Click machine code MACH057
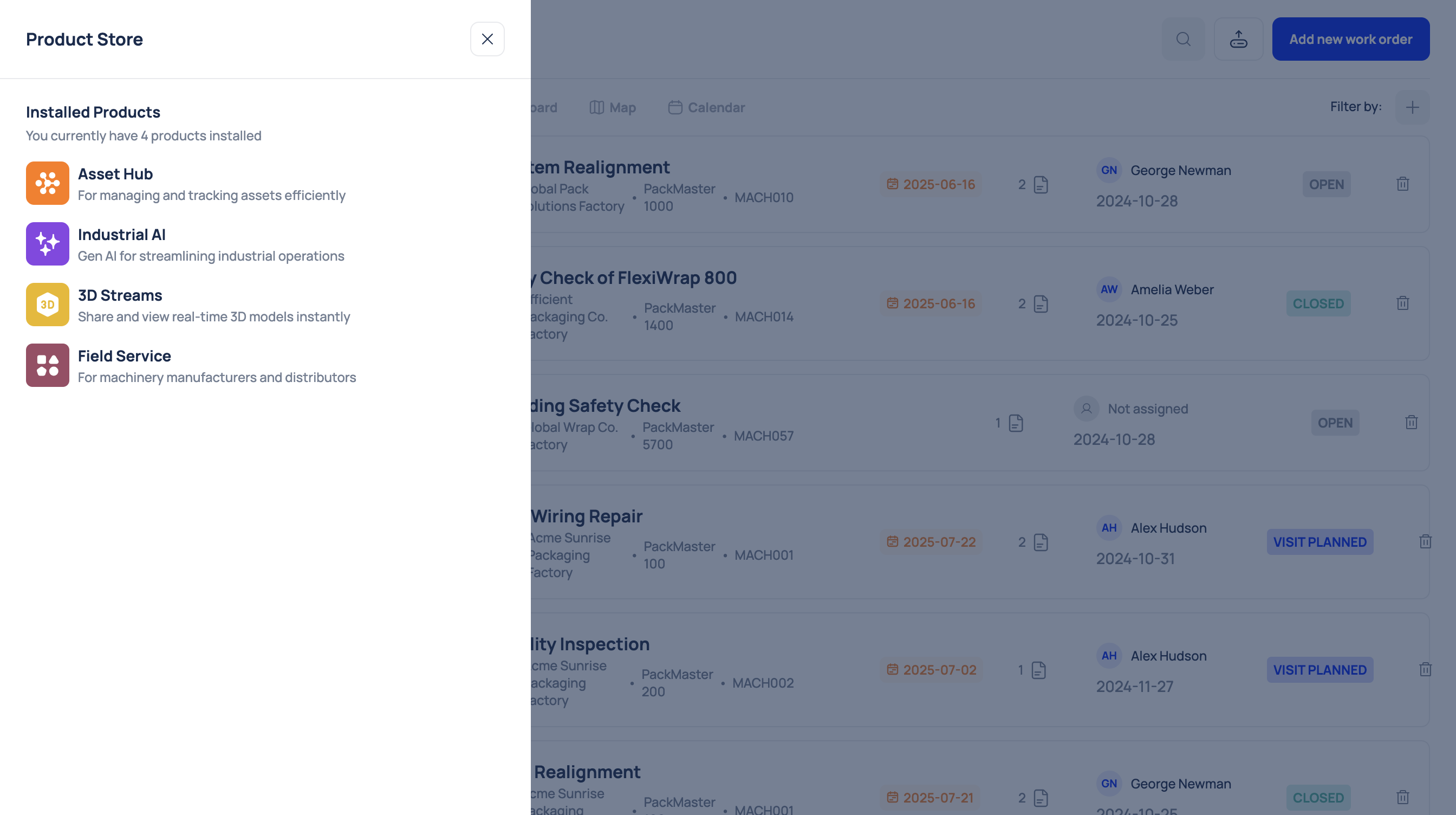 (x=764, y=436)
